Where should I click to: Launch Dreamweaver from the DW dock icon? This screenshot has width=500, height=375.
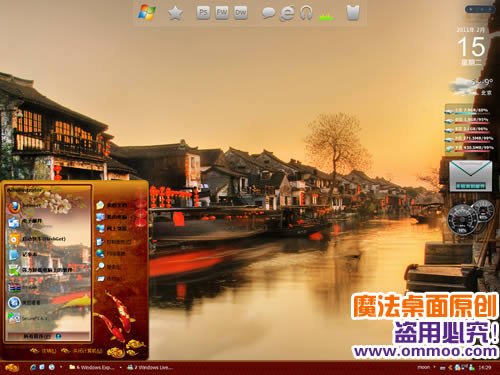tap(241, 13)
